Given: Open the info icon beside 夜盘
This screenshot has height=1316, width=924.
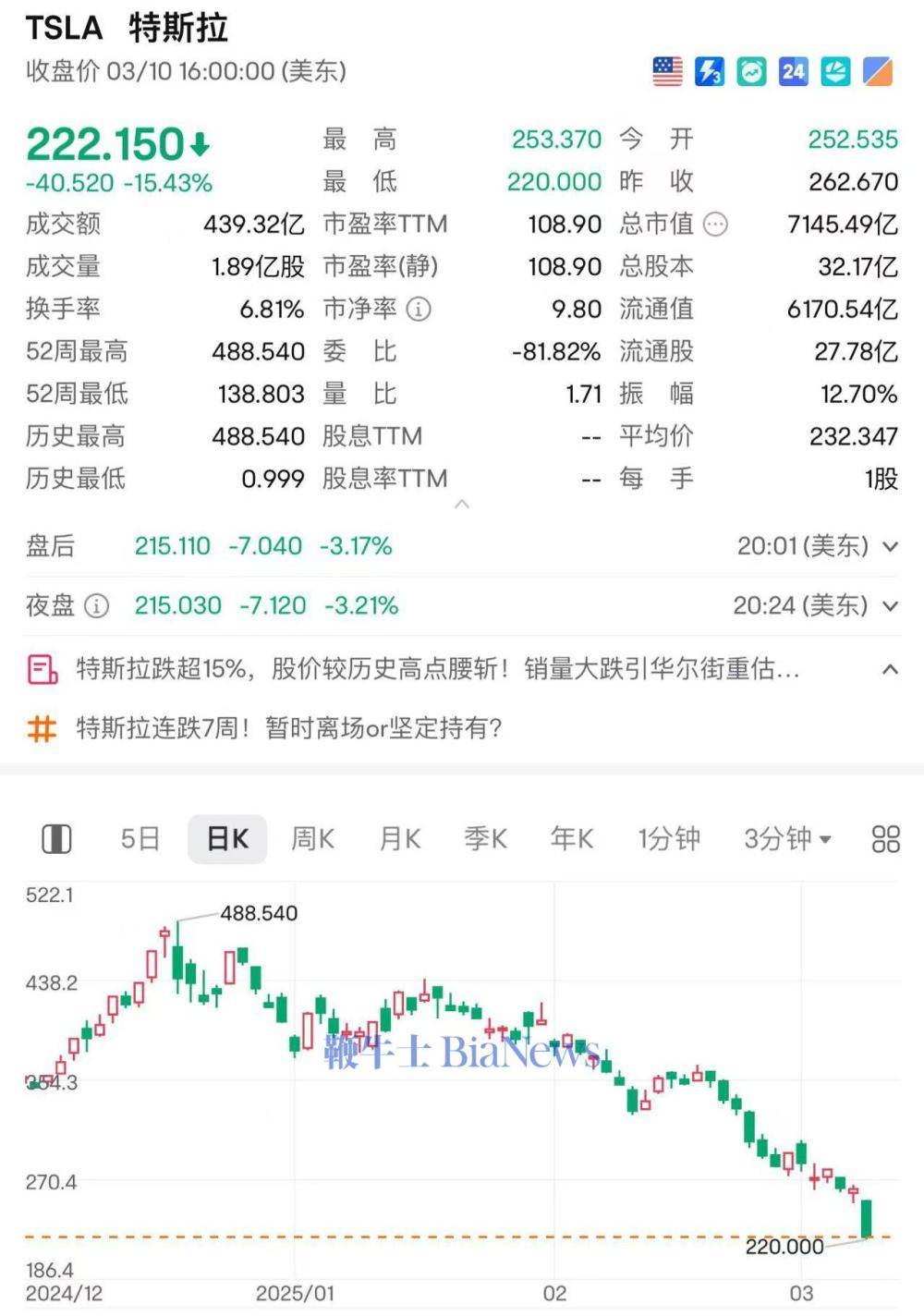Looking at the screenshot, I should click(x=96, y=606).
